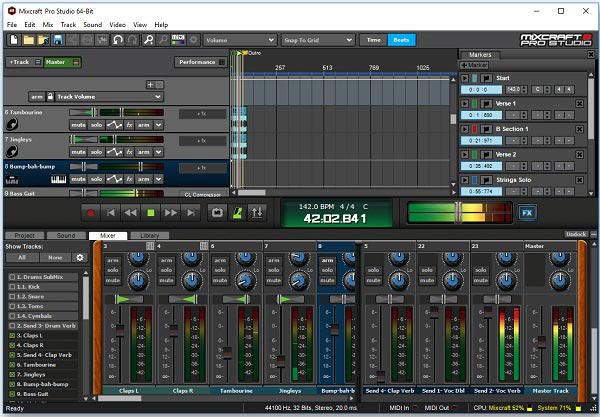The height and width of the screenshot is (417, 600).
Task: Mute the Tambourine track in the track list
Action: click(x=78, y=125)
